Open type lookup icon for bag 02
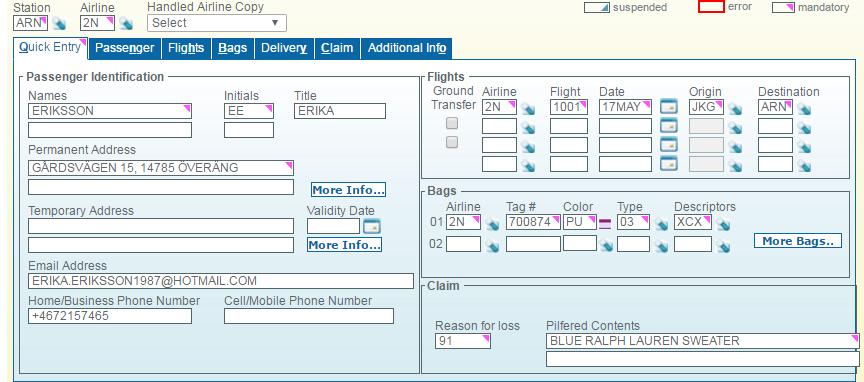Screen dimensions: 864x382 pos(661,246)
